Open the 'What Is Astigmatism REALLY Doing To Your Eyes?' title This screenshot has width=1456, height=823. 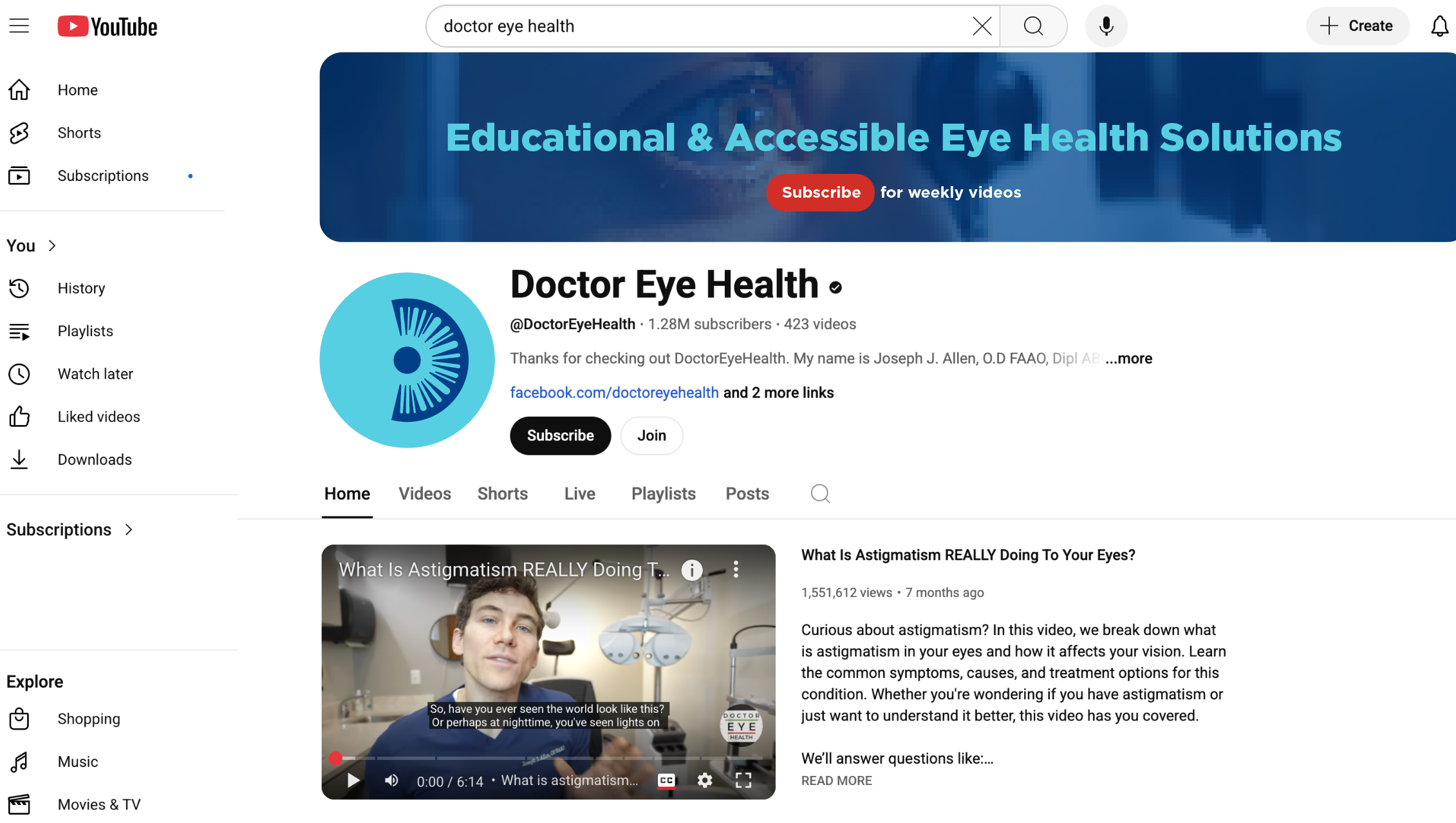point(968,555)
